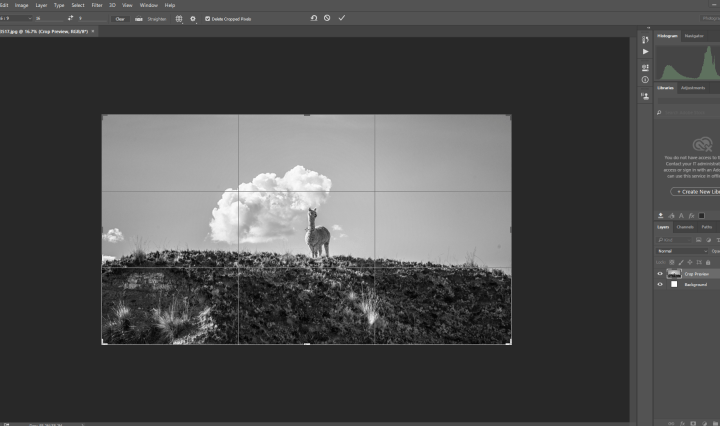Viewport: 720px width, 426px height.
Task: Click the Search Adobe Stock field
Action: click(x=691, y=112)
